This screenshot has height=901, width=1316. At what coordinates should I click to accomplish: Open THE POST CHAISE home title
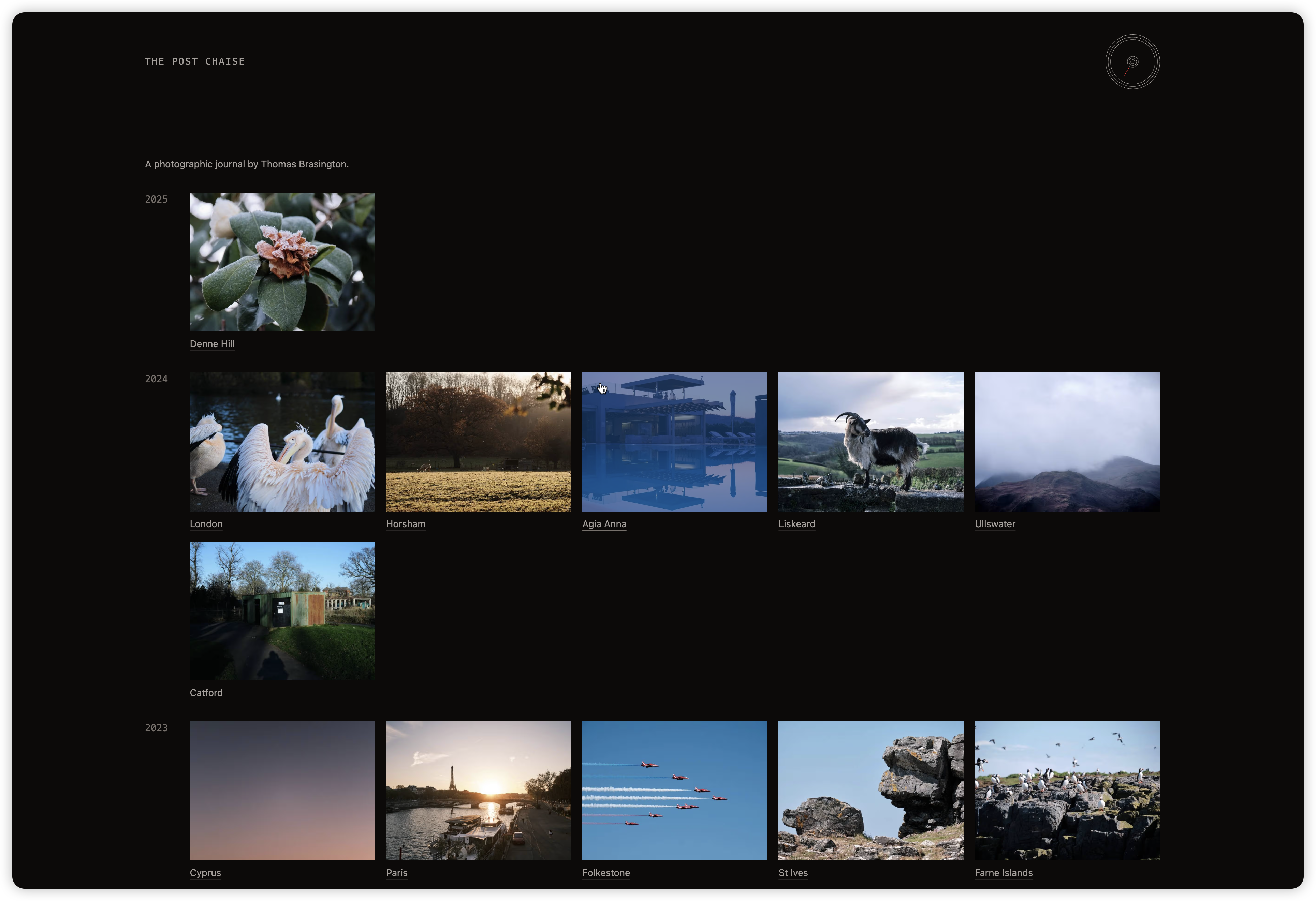pos(195,61)
